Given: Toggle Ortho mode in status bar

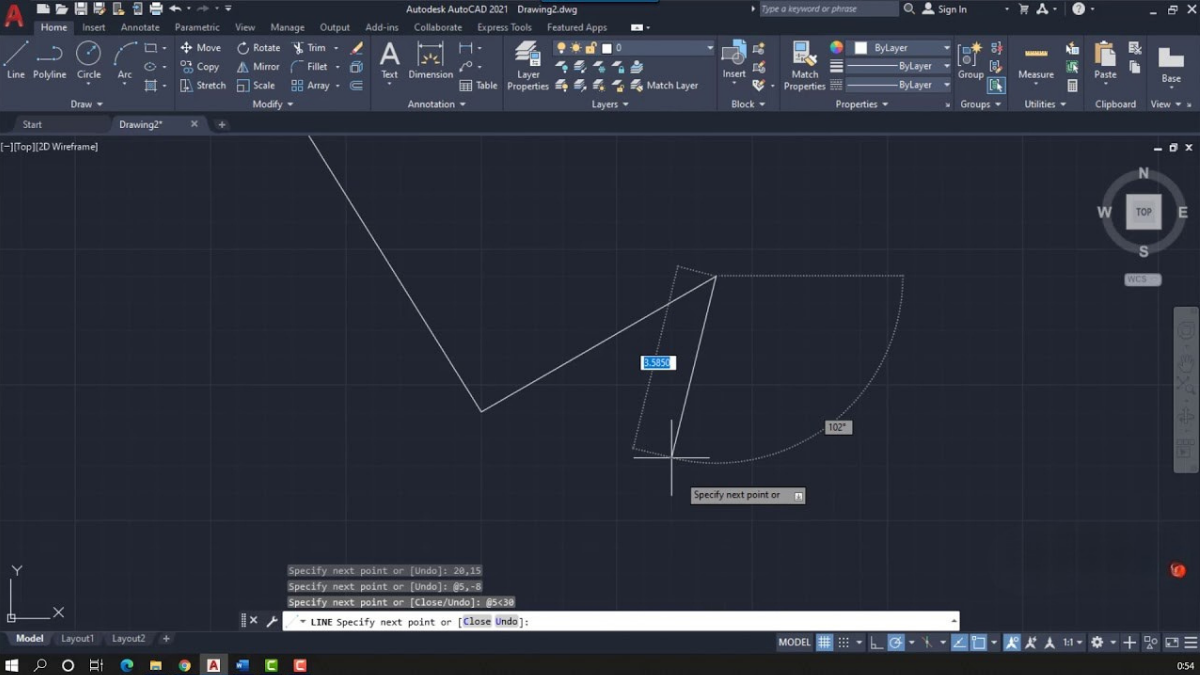Looking at the screenshot, I should click(x=876, y=642).
